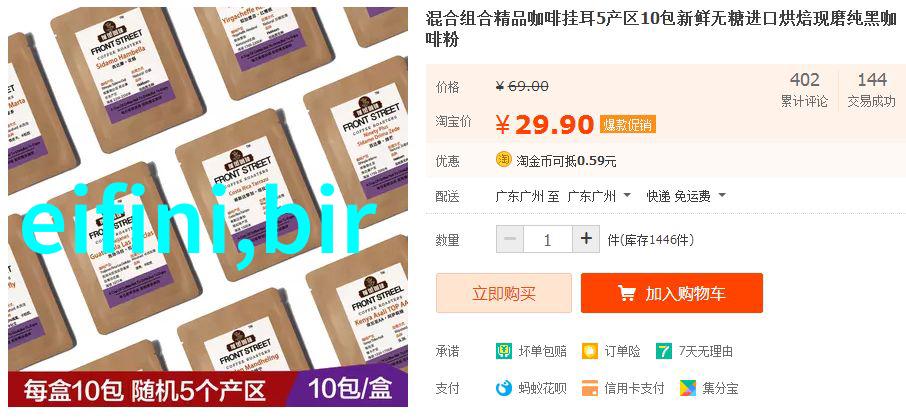Open the 144 交易成功 transactions link
This screenshot has width=906, height=419.
(x=871, y=90)
